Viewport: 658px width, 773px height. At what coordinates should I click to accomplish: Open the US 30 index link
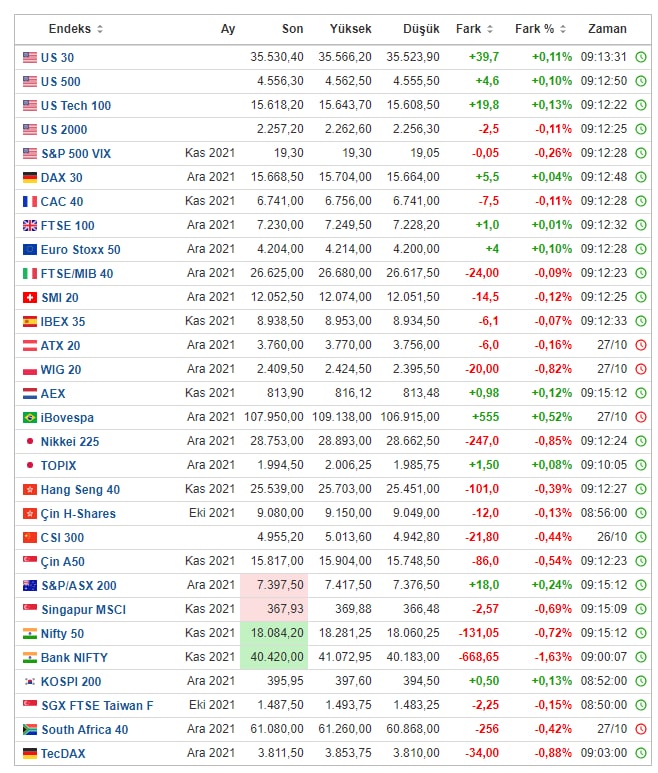57,58
